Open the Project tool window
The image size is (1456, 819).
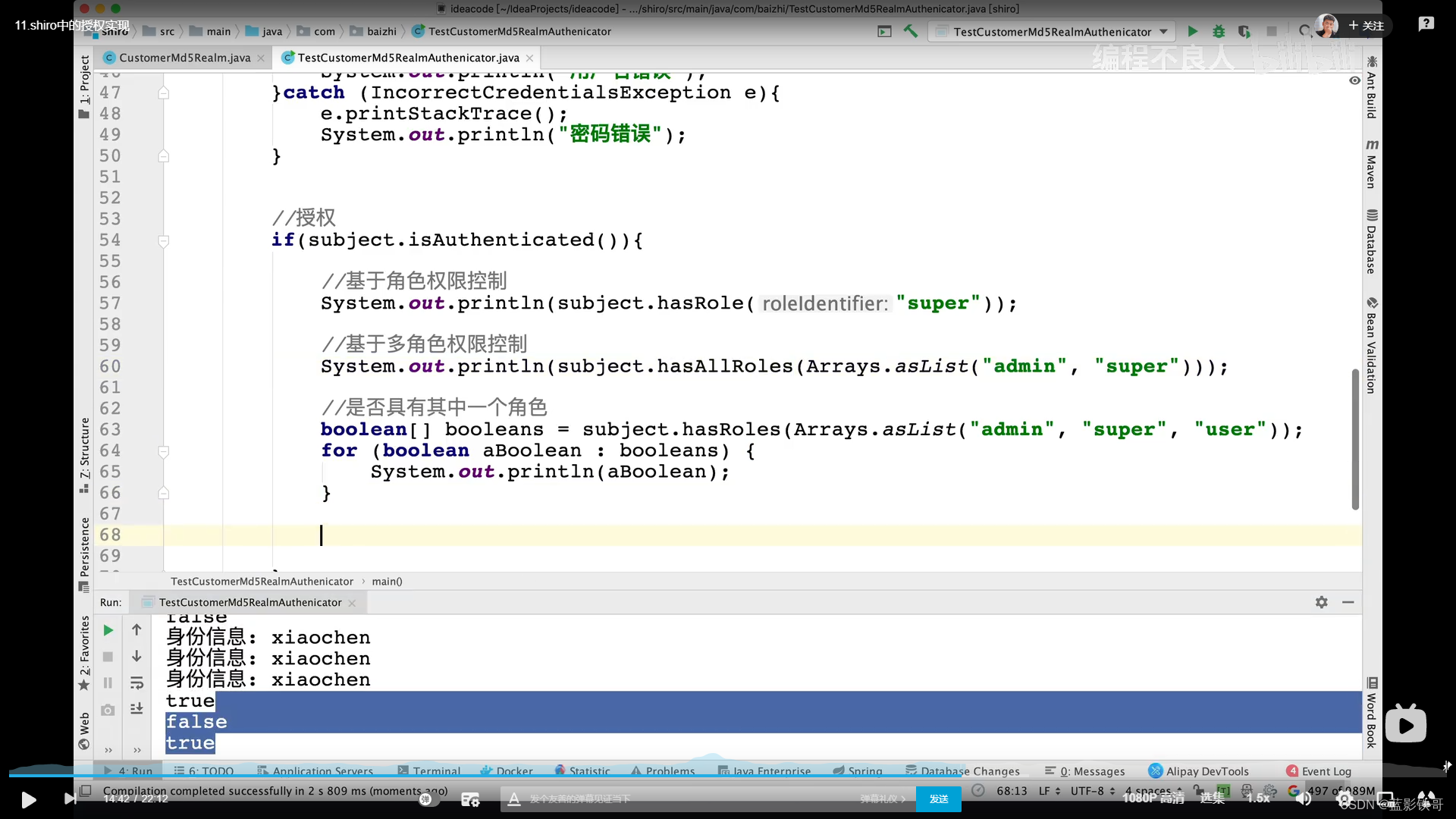click(84, 86)
